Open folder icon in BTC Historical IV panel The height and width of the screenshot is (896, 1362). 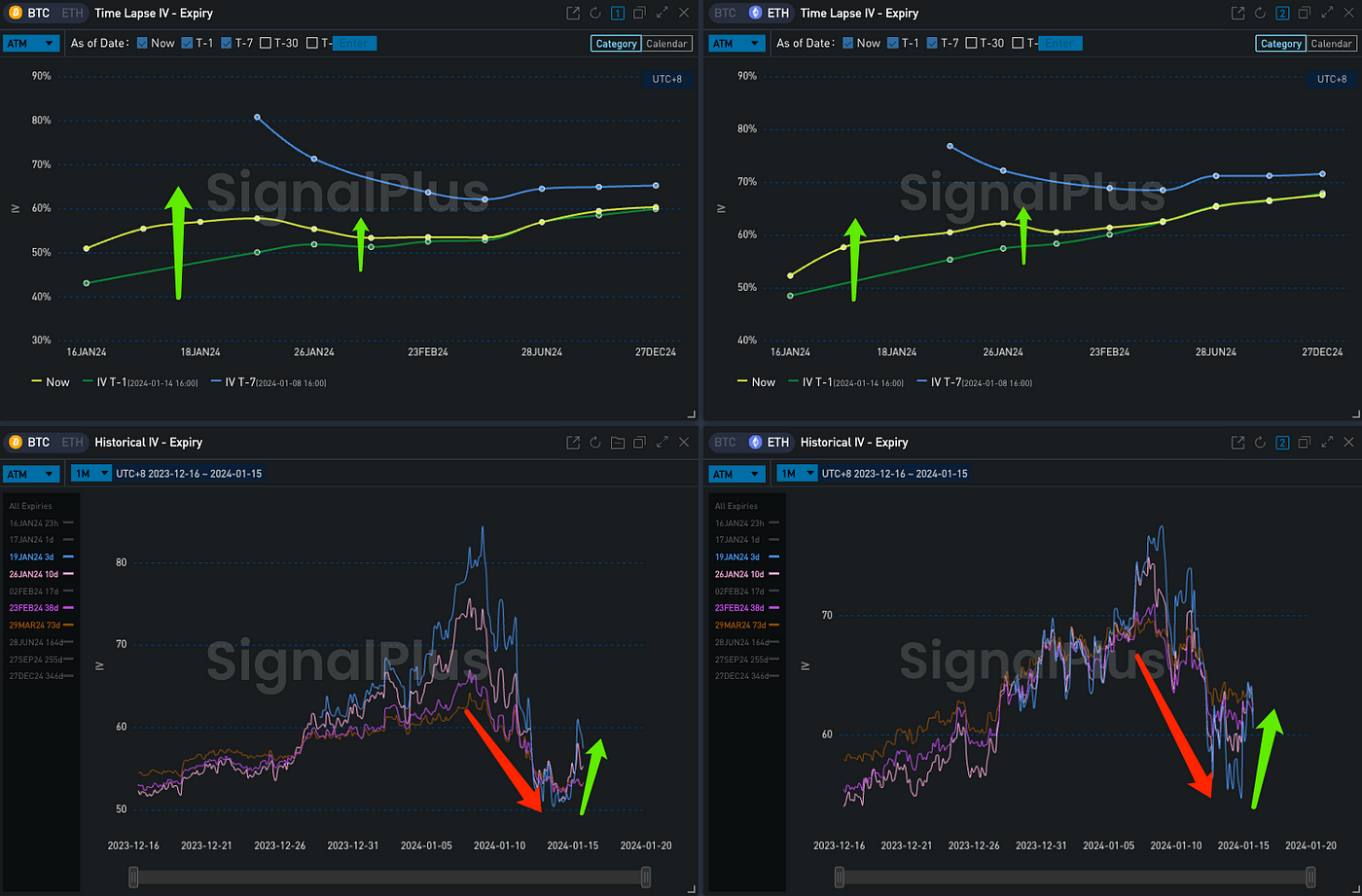[x=618, y=443]
